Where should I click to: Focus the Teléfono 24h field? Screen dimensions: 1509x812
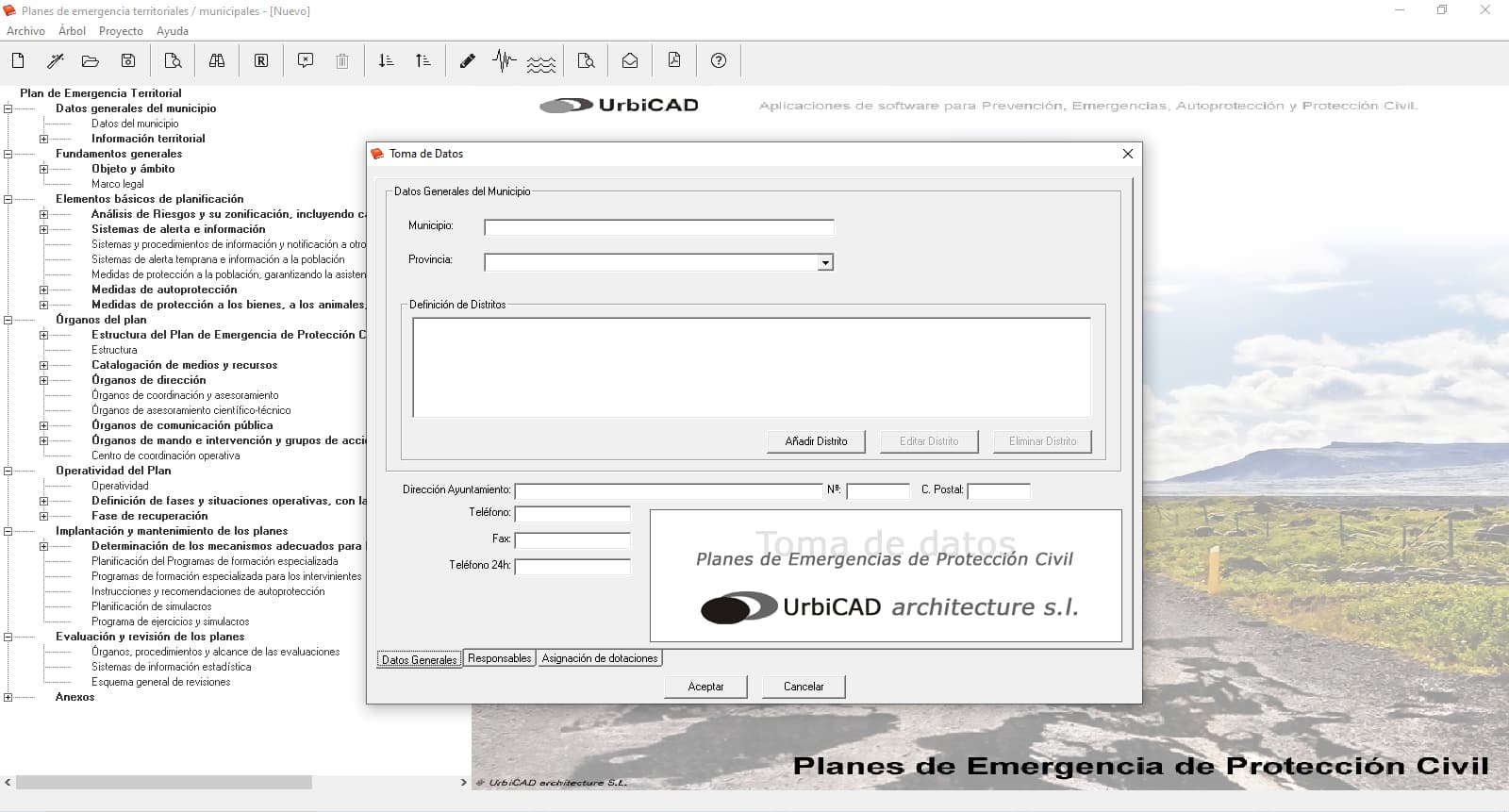572,567
